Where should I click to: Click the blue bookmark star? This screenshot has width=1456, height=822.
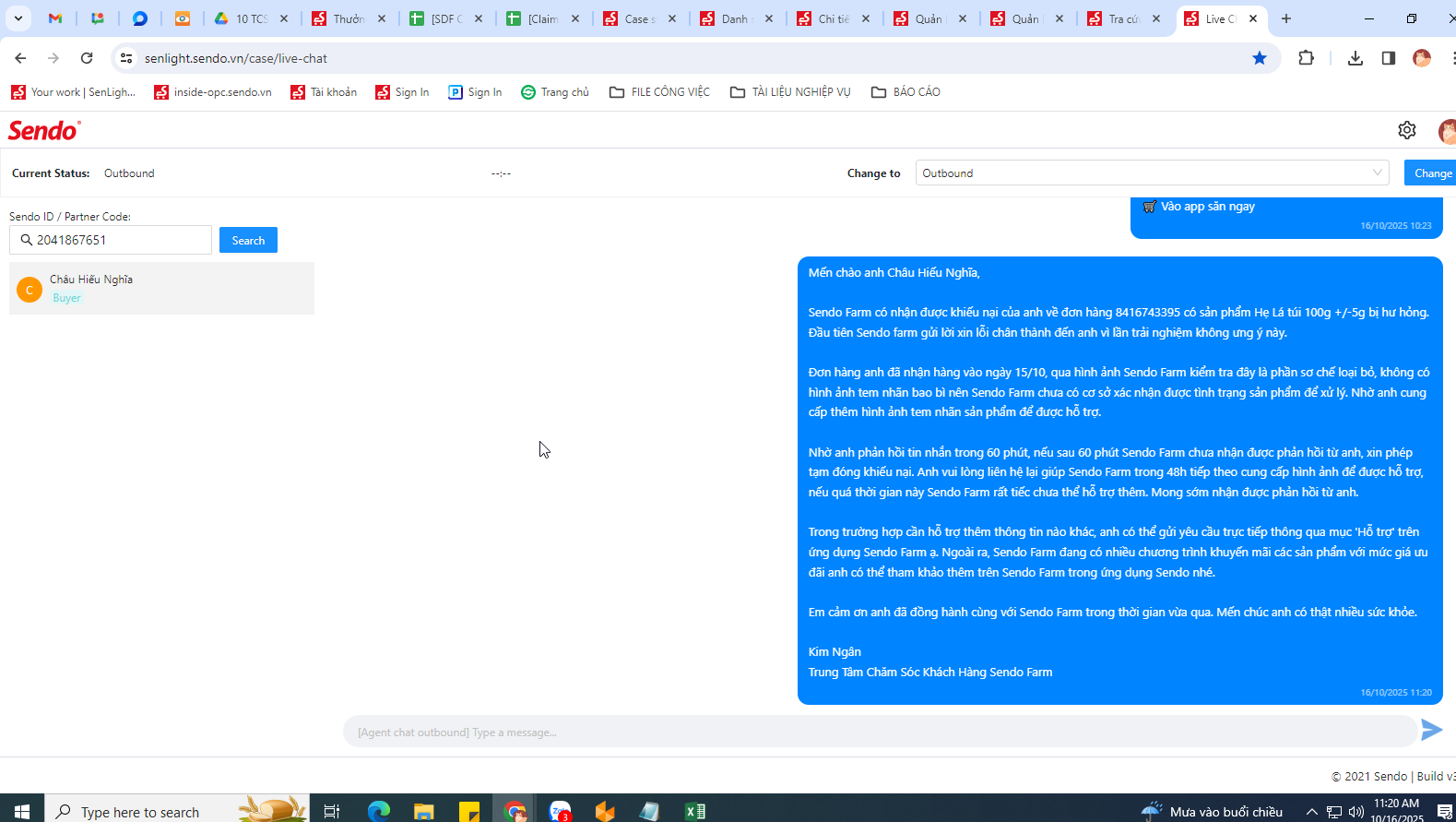[1260, 58]
